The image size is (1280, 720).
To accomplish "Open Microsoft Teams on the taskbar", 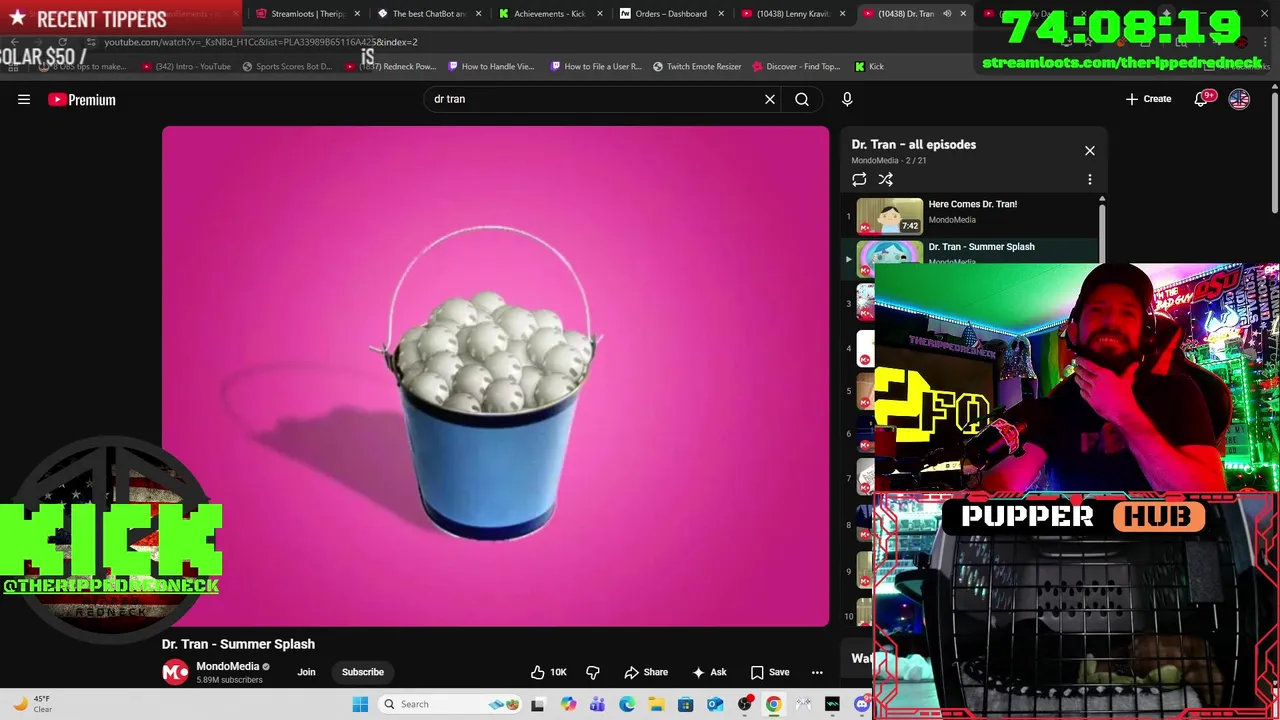I will [x=597, y=704].
